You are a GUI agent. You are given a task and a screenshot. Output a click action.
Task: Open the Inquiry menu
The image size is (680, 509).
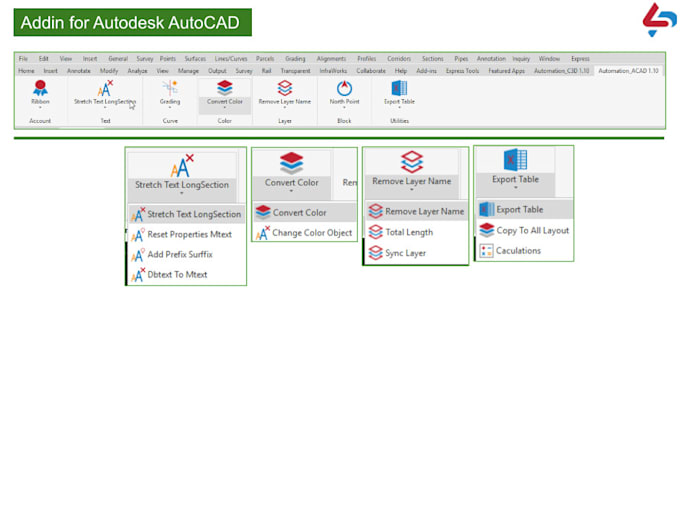[521, 59]
